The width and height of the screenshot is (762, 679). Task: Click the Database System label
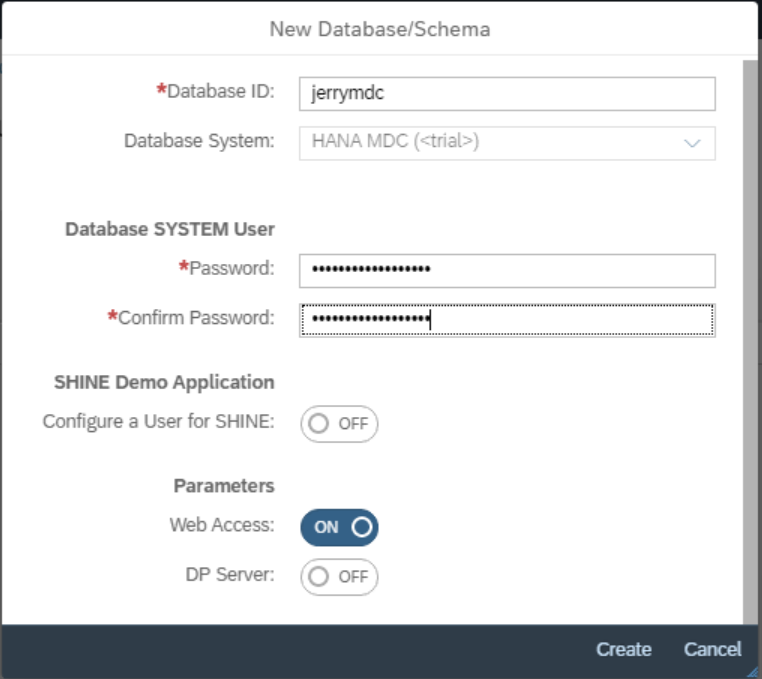coord(199,141)
